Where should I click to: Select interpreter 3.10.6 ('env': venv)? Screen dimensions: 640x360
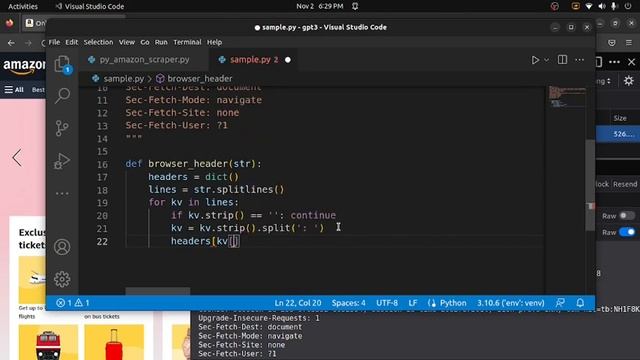(x=511, y=303)
